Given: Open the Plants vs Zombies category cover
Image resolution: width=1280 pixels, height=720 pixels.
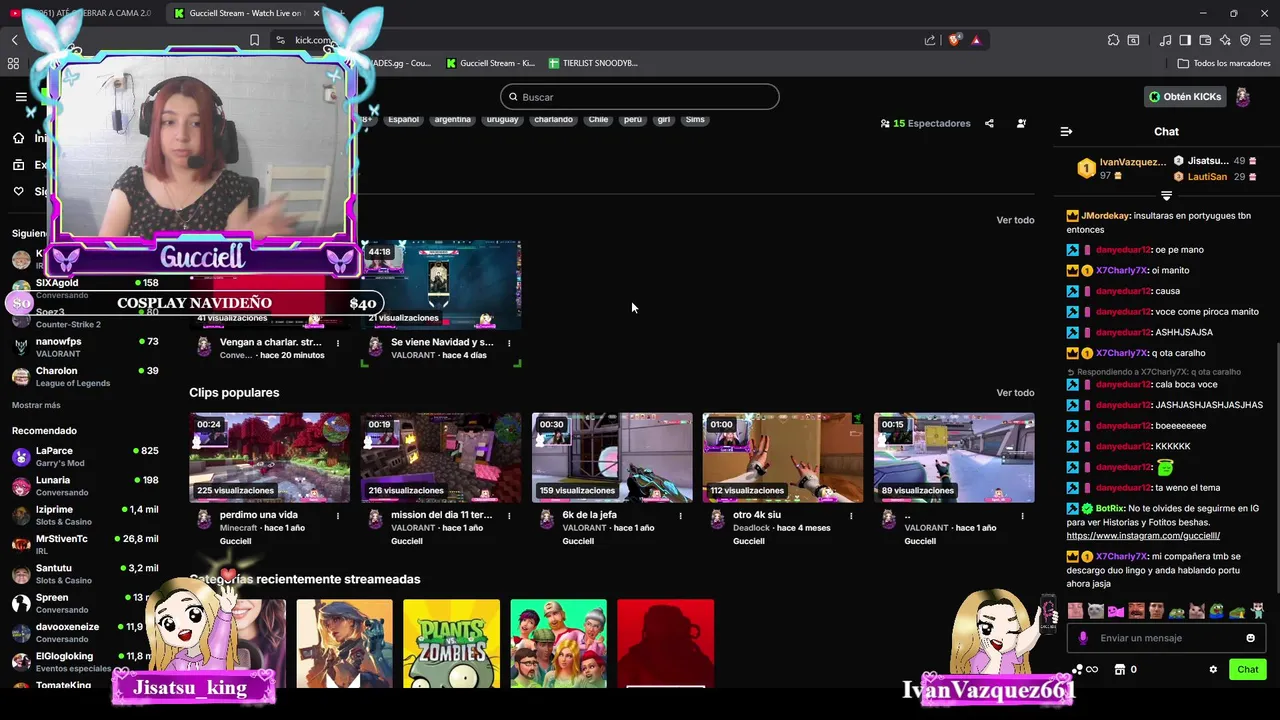Looking at the screenshot, I should coord(451,643).
